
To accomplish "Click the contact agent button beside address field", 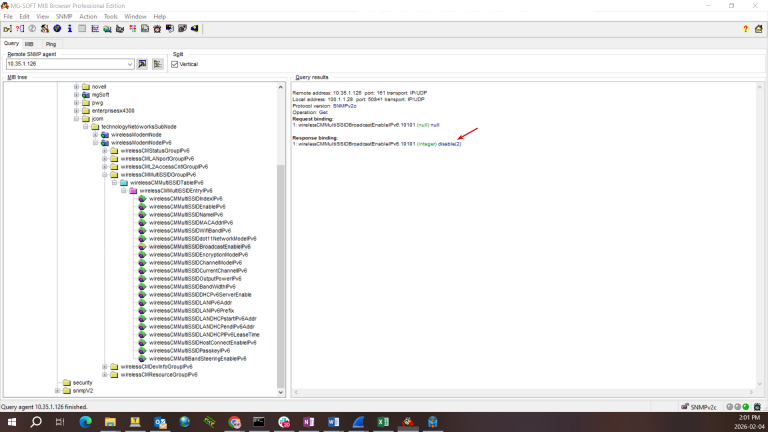I will click(142, 64).
